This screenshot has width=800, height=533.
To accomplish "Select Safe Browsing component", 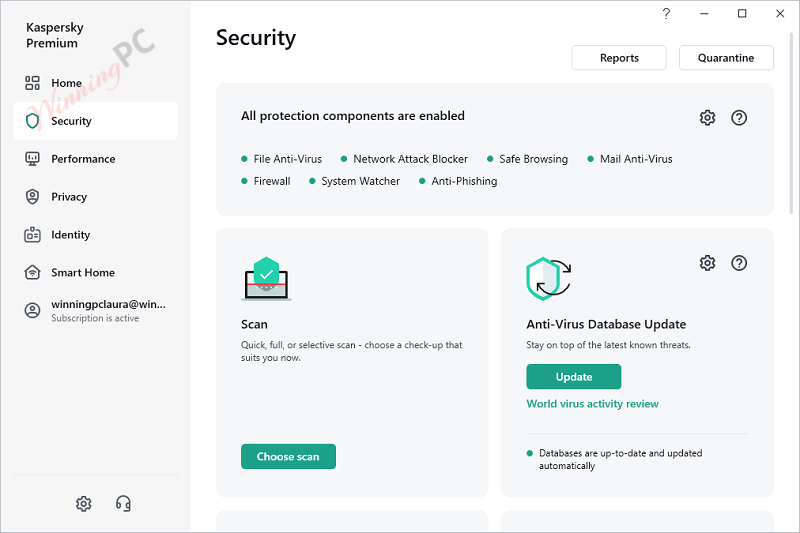I will (x=528, y=159).
